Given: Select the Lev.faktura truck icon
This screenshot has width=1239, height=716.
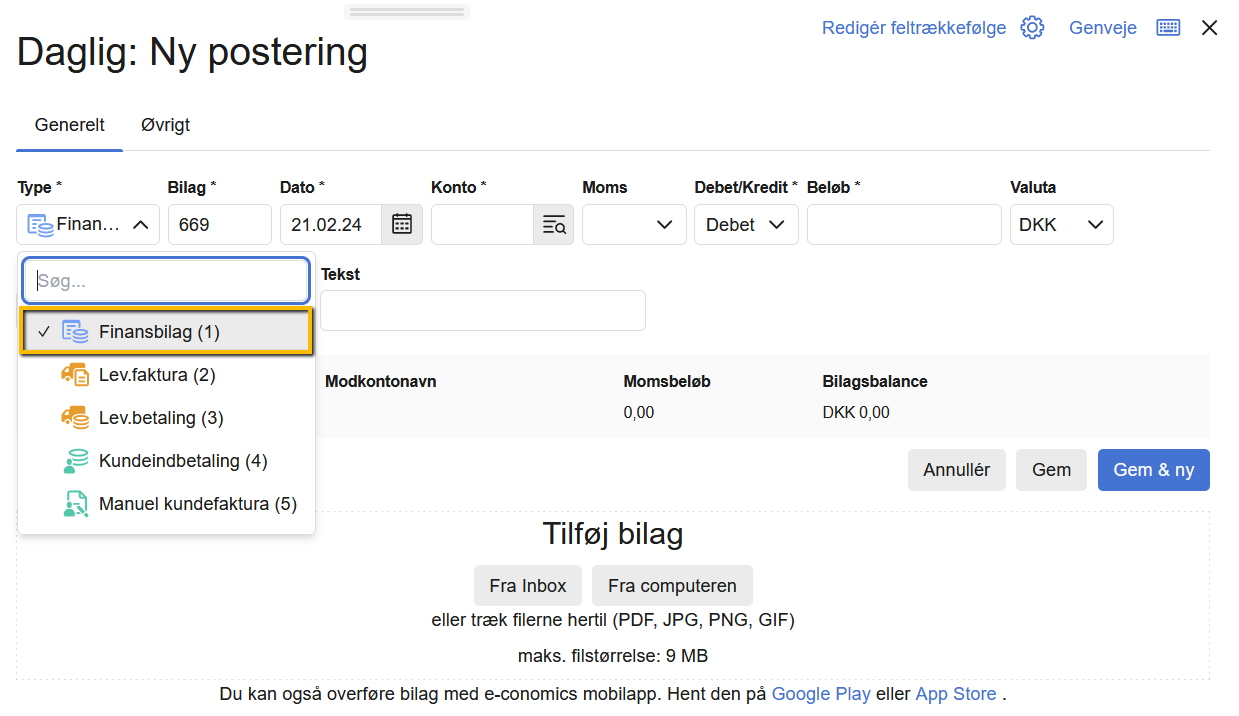Looking at the screenshot, I should (75, 375).
